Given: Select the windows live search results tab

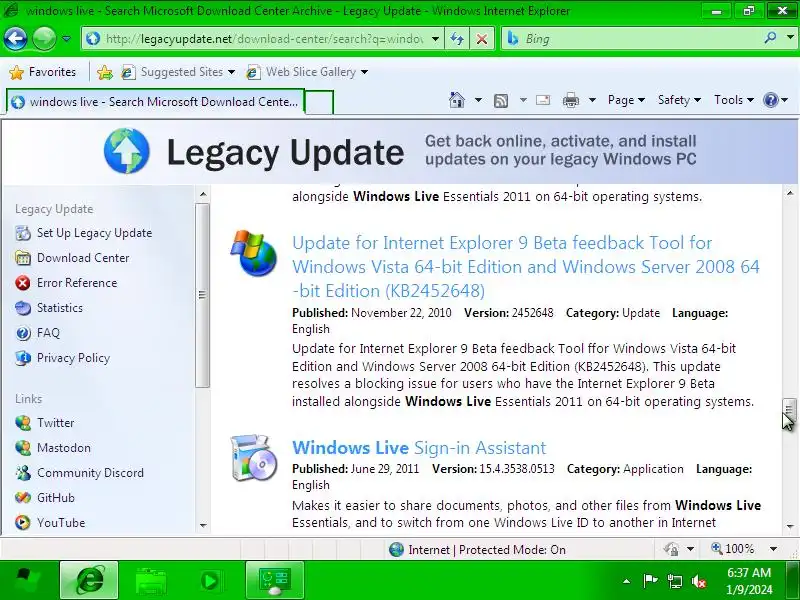Looking at the screenshot, I should click(155, 102).
